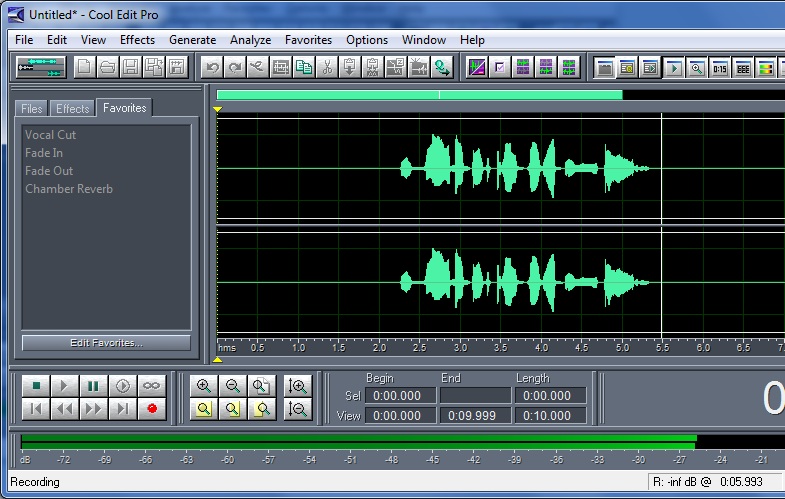Click the purple checkmark box toolbar icon
Viewport: 785px width, 499px height.
point(500,67)
